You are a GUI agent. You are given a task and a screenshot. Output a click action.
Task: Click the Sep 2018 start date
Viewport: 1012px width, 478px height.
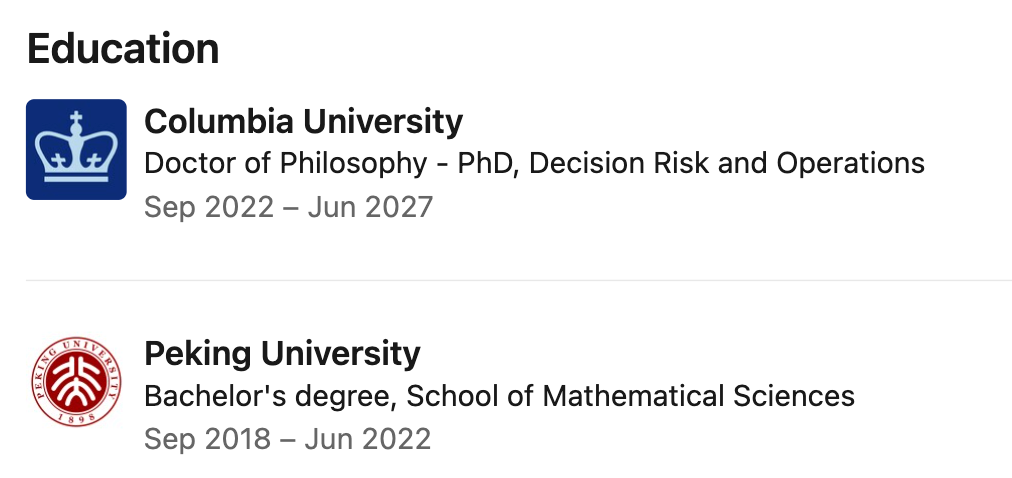pos(207,439)
